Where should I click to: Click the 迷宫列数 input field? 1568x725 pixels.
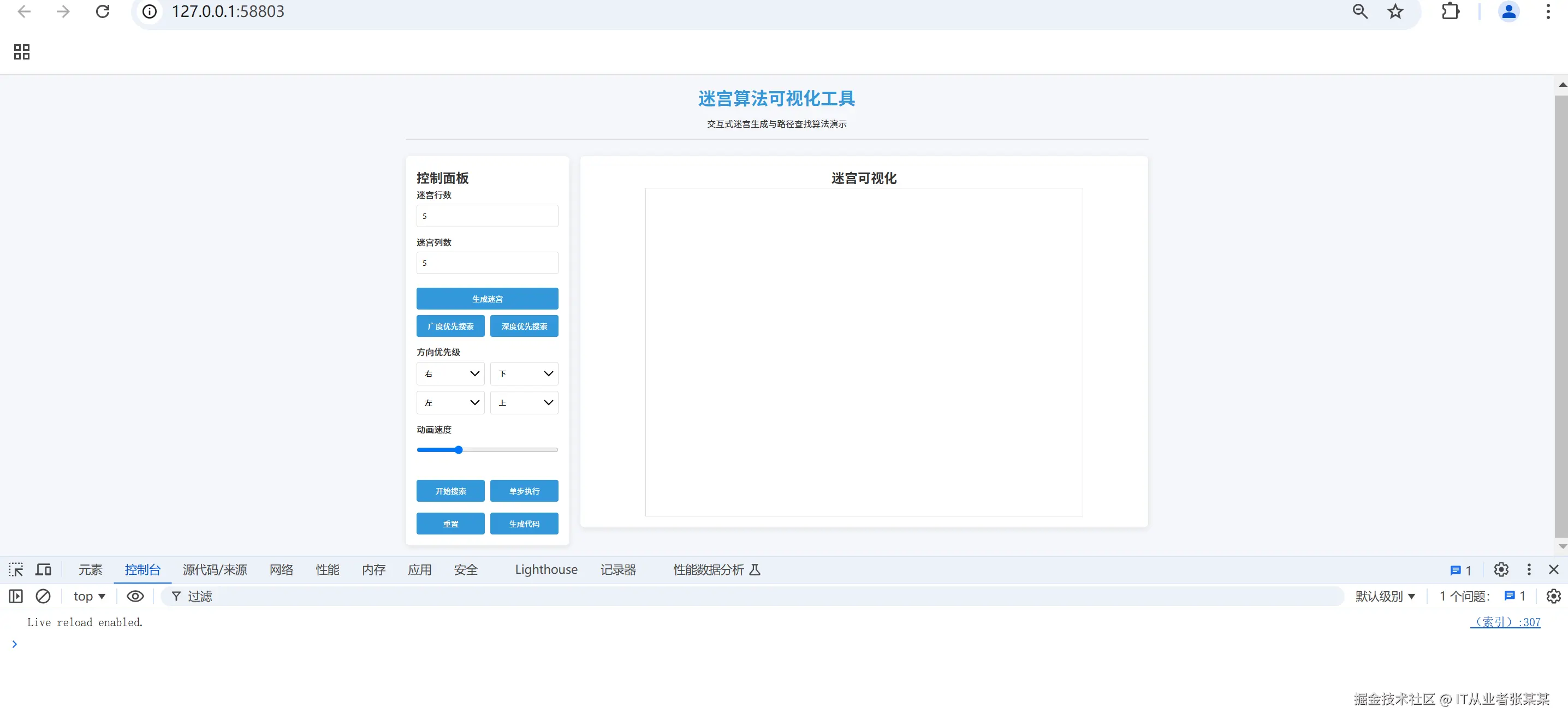click(x=487, y=263)
